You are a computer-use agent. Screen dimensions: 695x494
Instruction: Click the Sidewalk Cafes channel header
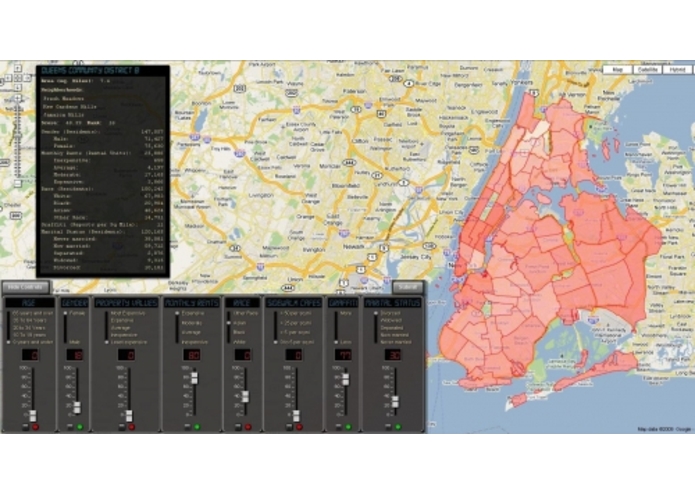click(293, 303)
